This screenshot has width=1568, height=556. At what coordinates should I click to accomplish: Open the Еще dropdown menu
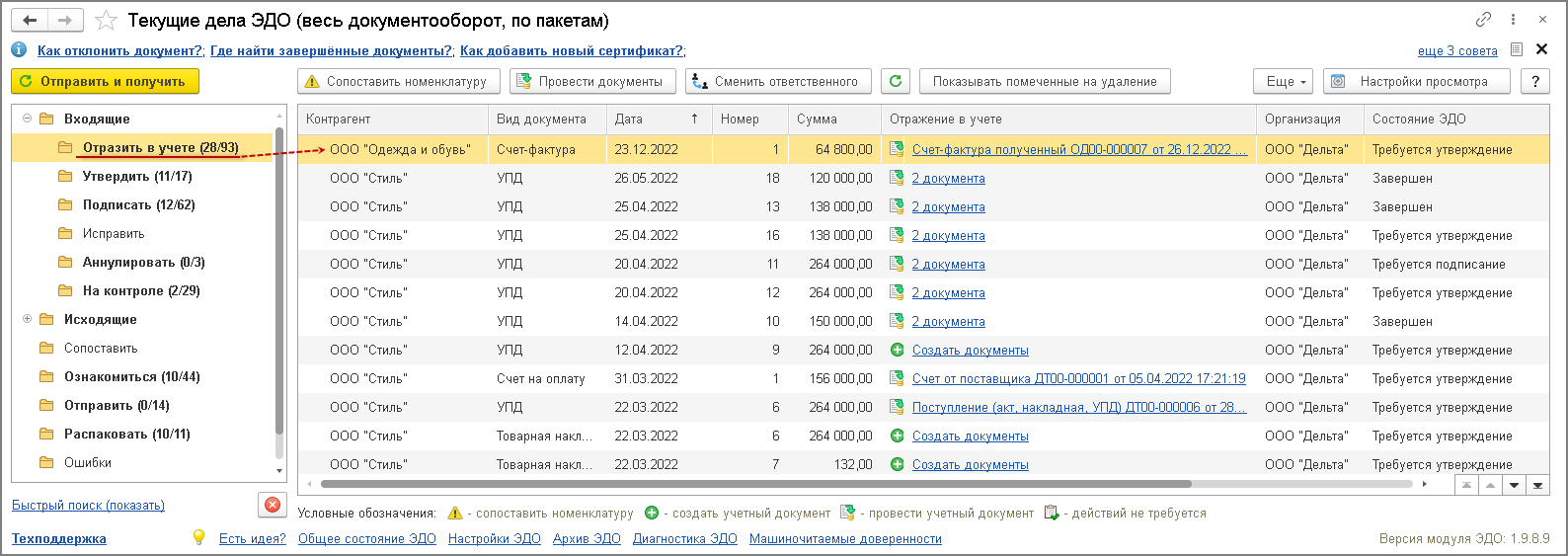(x=1284, y=82)
